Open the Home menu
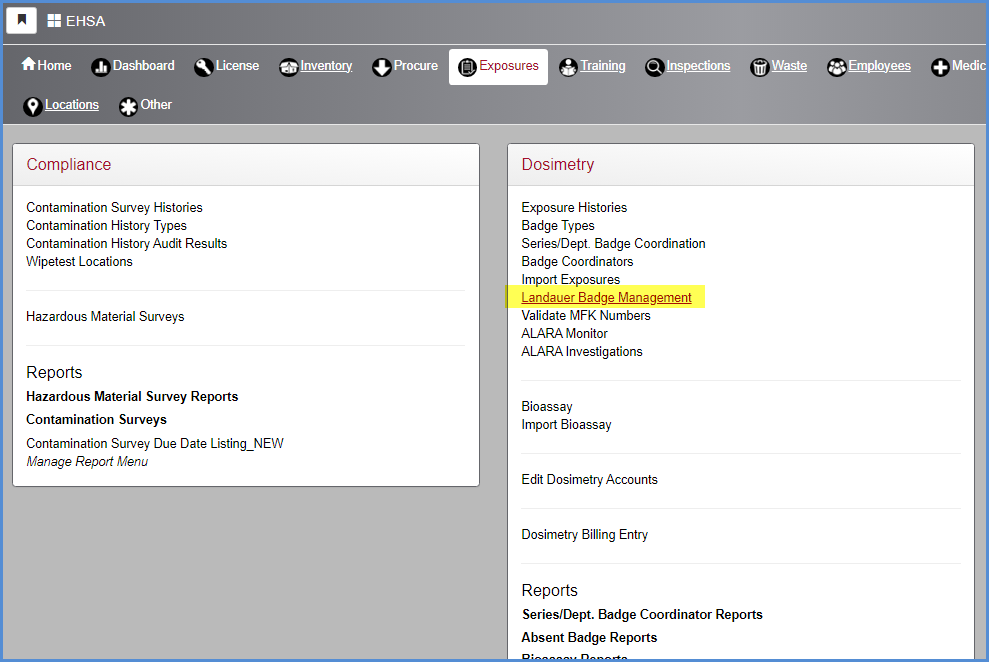This screenshot has width=989, height=662. [x=54, y=66]
